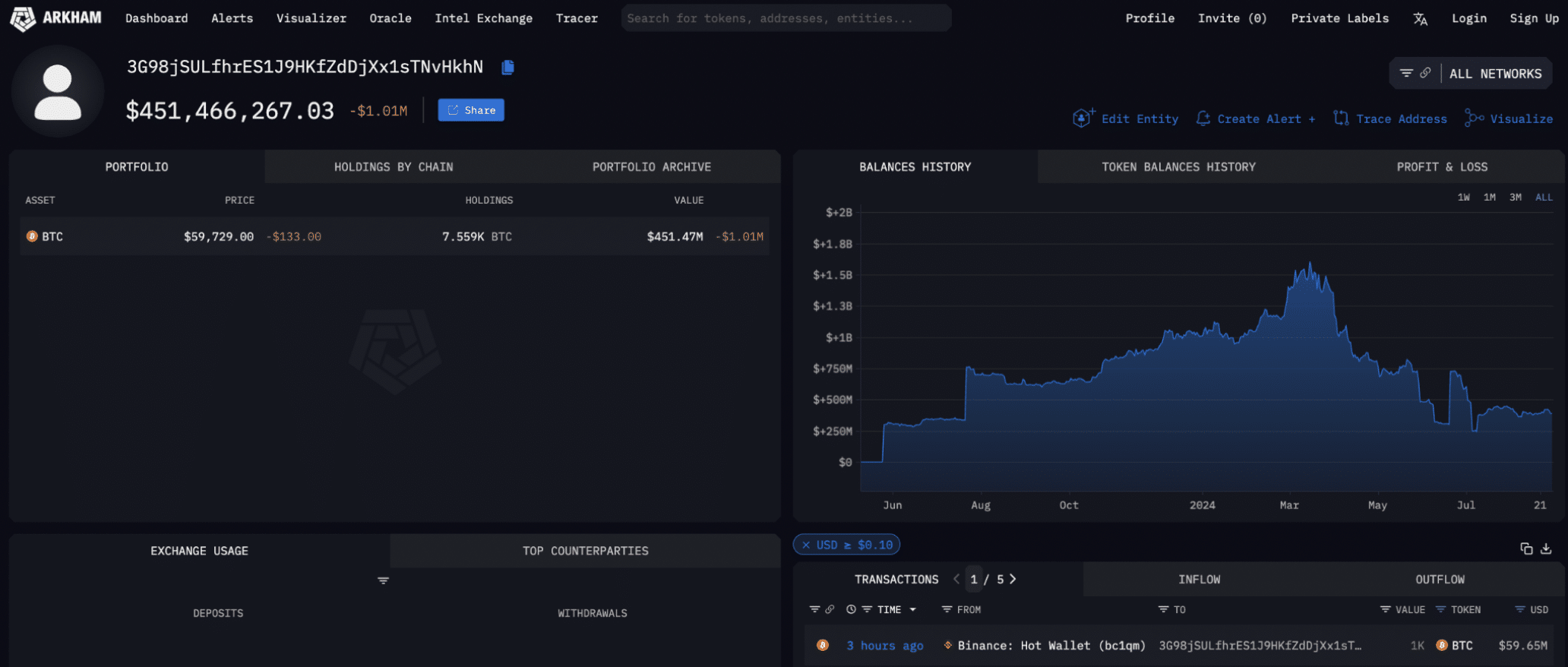Open the All Networks filter dropdown
The image size is (1568, 667).
pyautogui.click(x=1471, y=74)
